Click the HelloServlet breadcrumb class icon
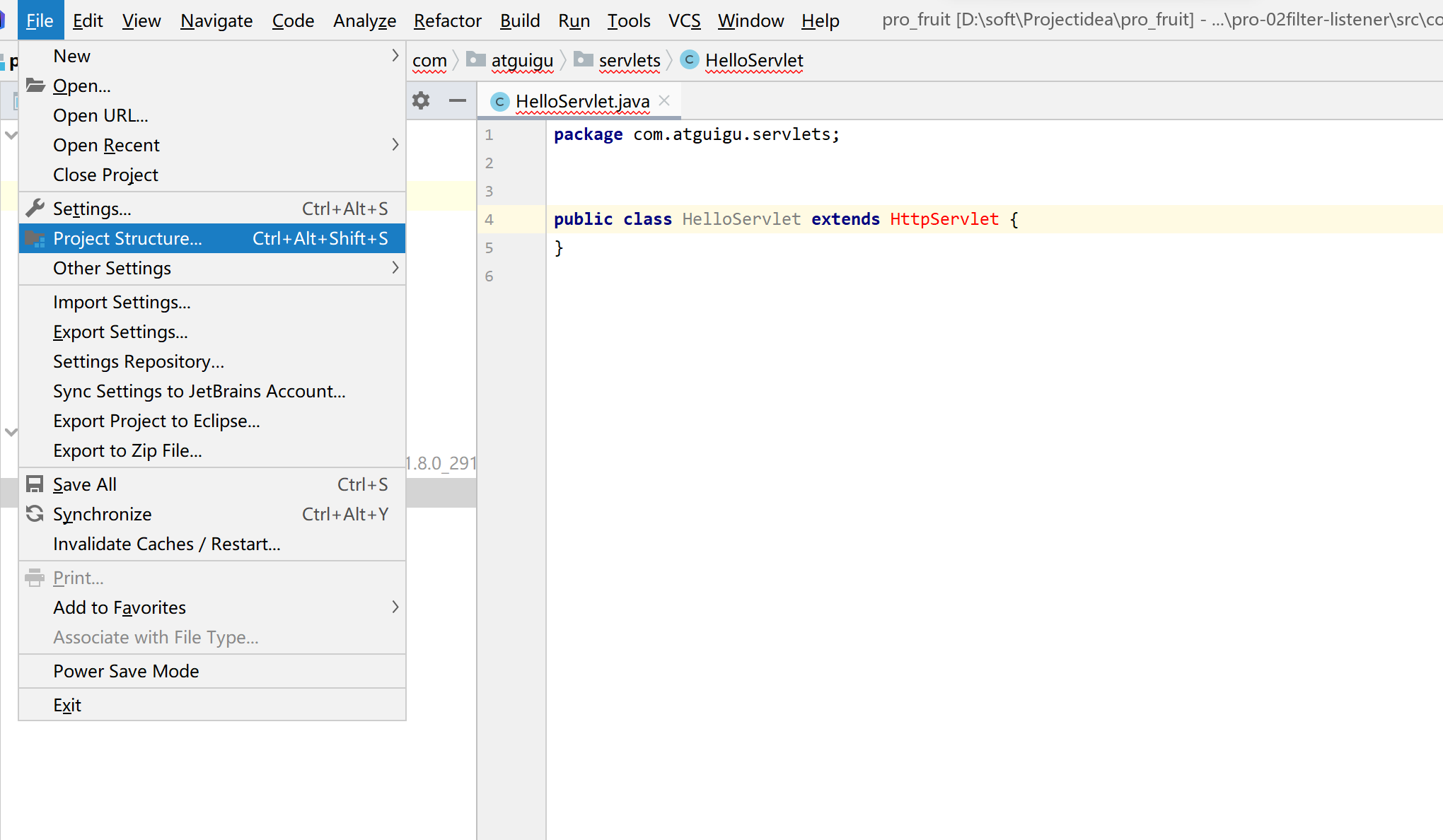 (690, 60)
